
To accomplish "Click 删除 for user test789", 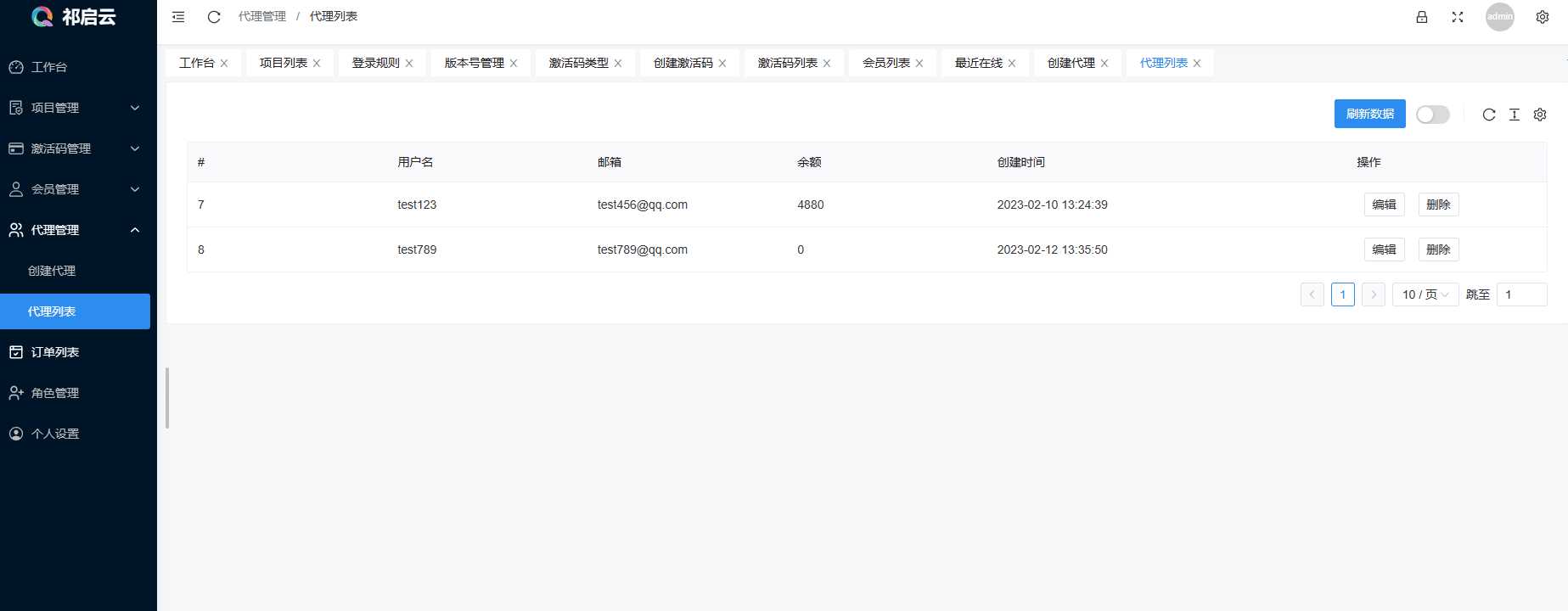I will coord(1438,249).
